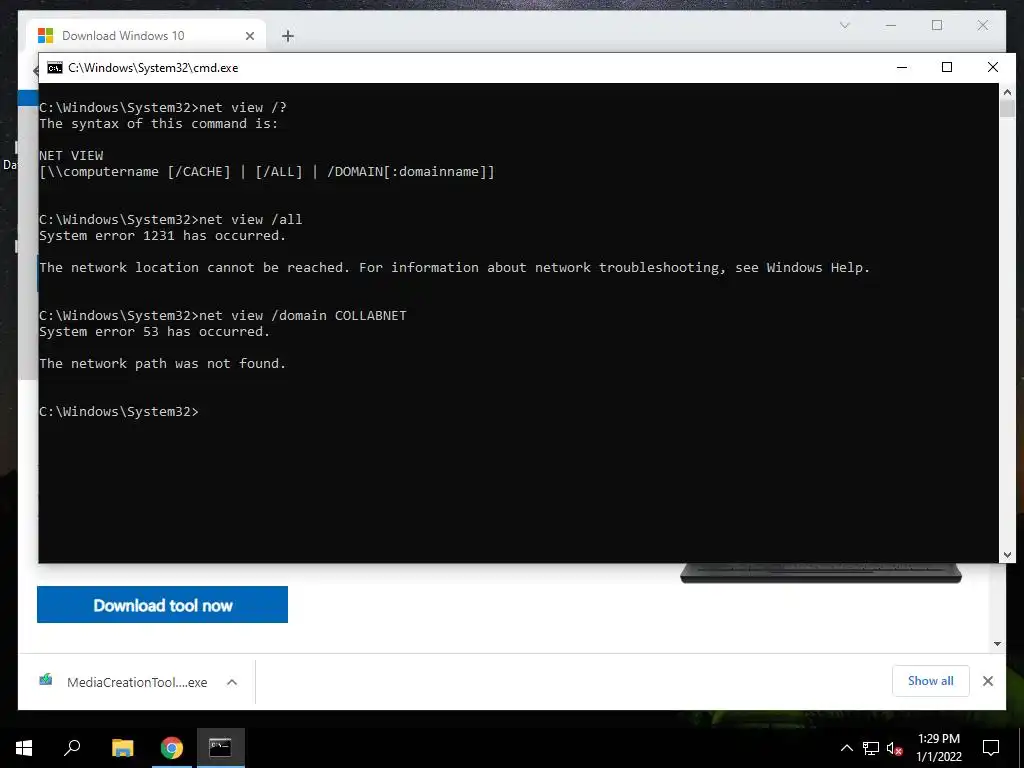Click the Command Prompt taskbar icon

coord(220,748)
